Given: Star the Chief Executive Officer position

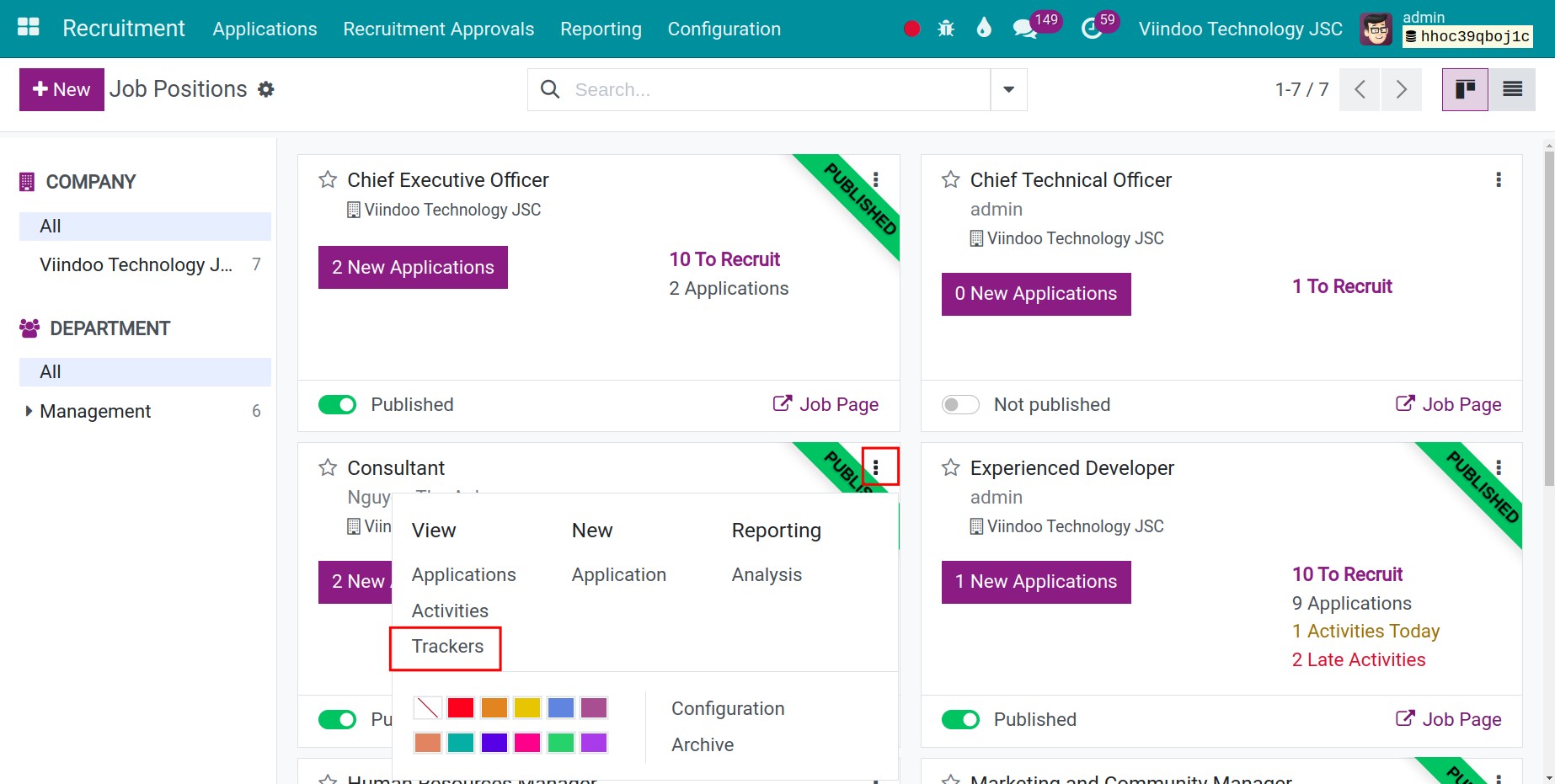Looking at the screenshot, I should [x=328, y=179].
